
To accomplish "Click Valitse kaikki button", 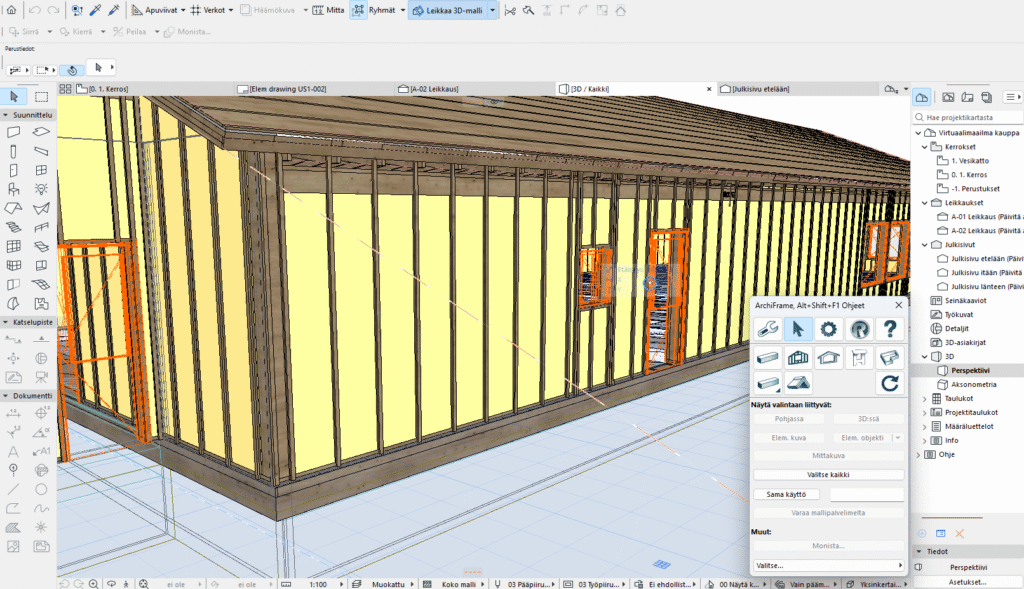I will (x=828, y=475).
